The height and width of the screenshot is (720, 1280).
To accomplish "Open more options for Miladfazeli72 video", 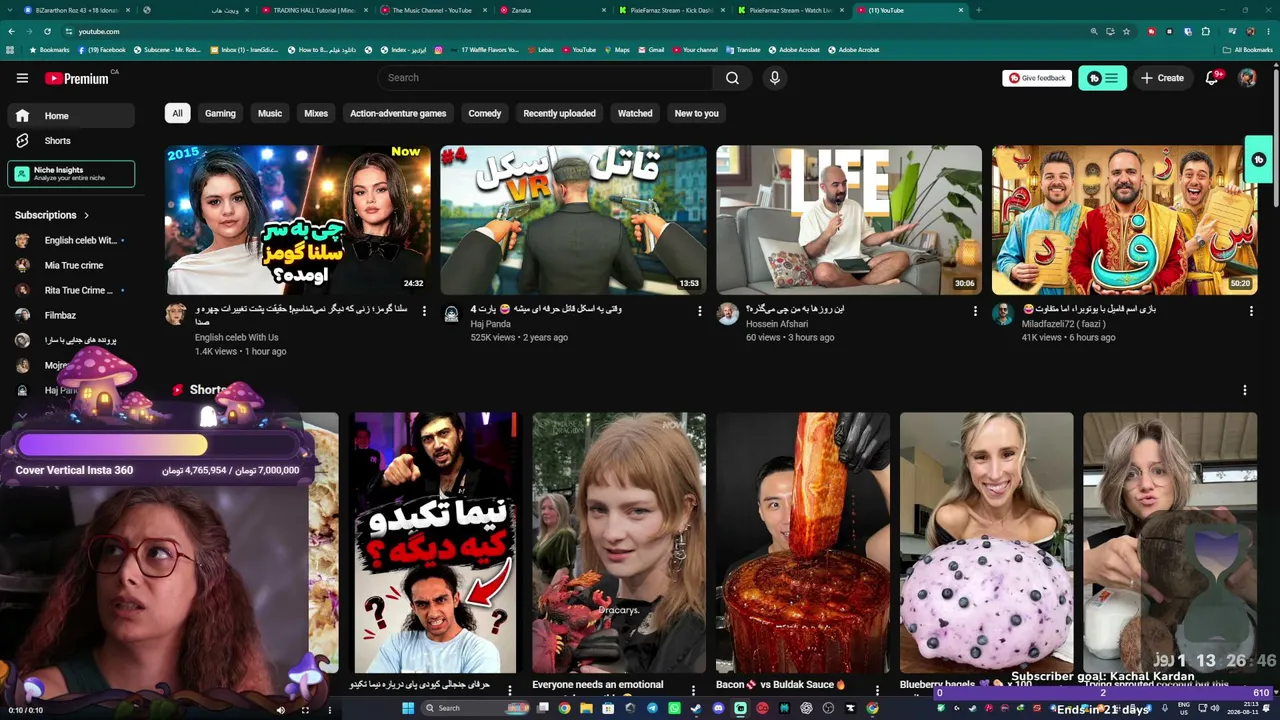I will coord(1251,311).
